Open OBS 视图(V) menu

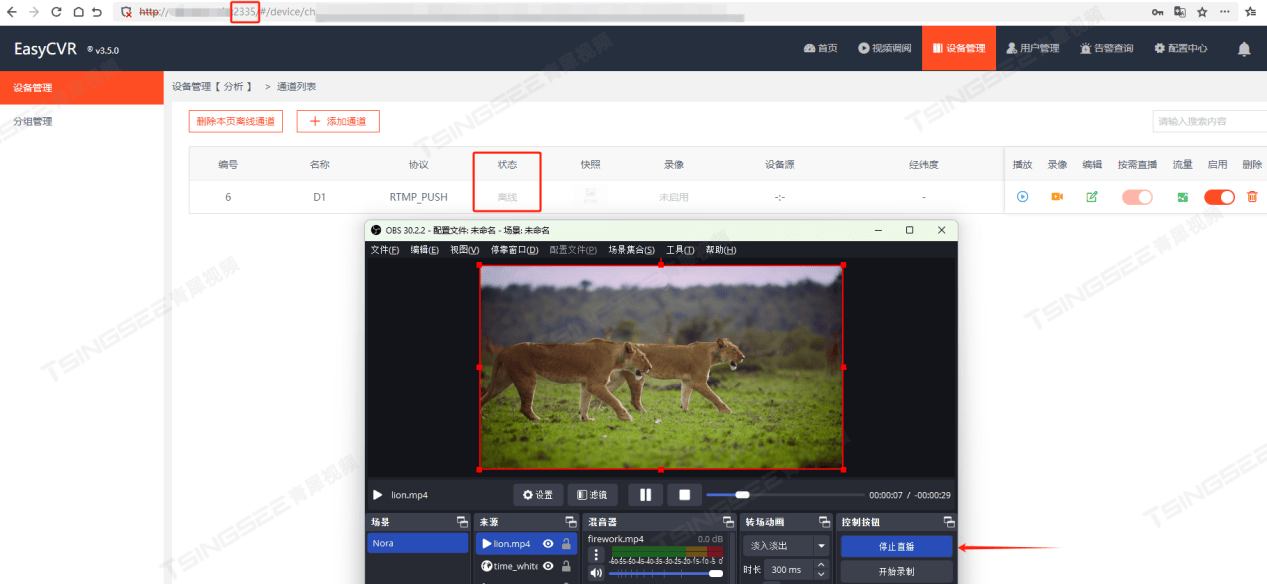[x=465, y=250]
